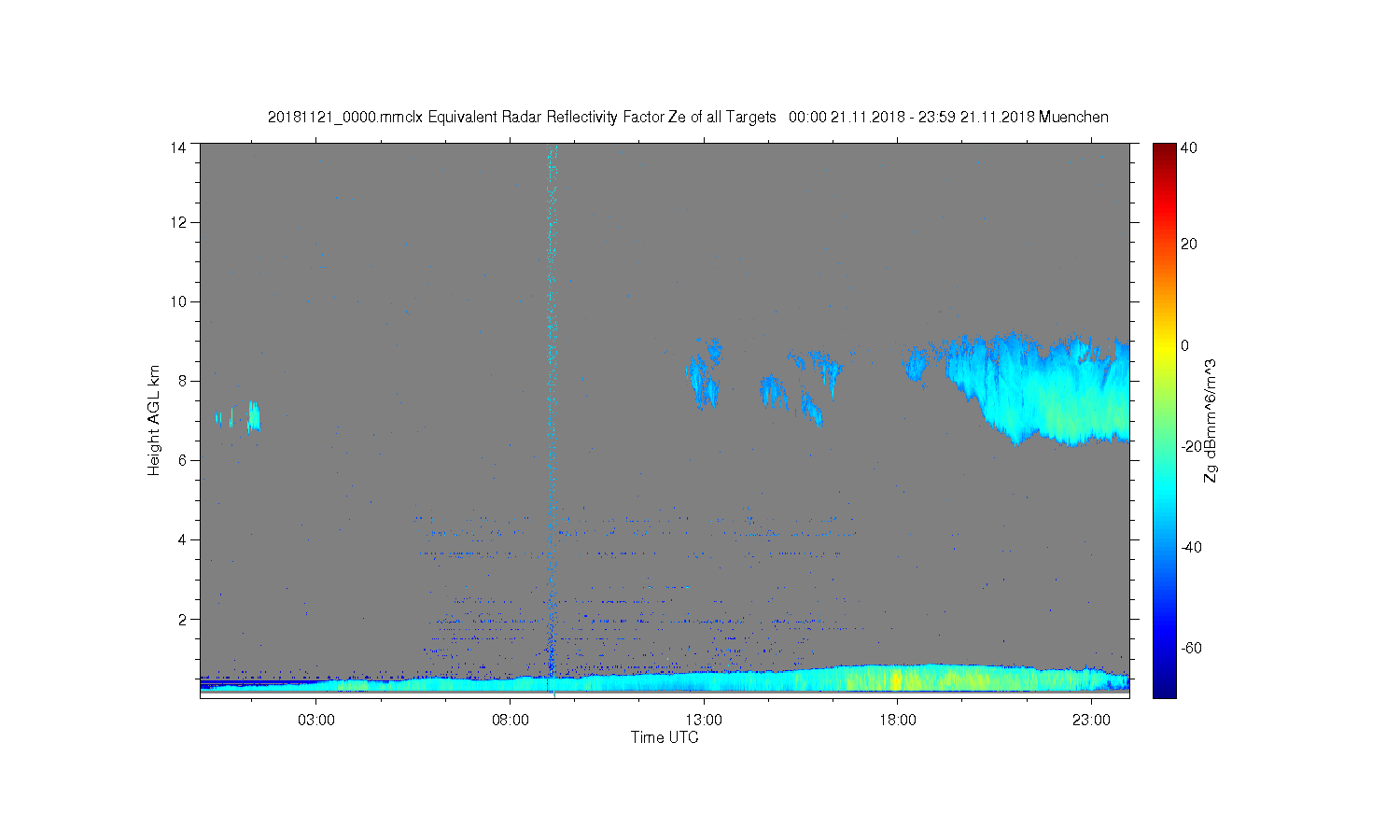The image size is (1400, 840).
Task: Click height-axis tick label 14
Action: pos(177,147)
